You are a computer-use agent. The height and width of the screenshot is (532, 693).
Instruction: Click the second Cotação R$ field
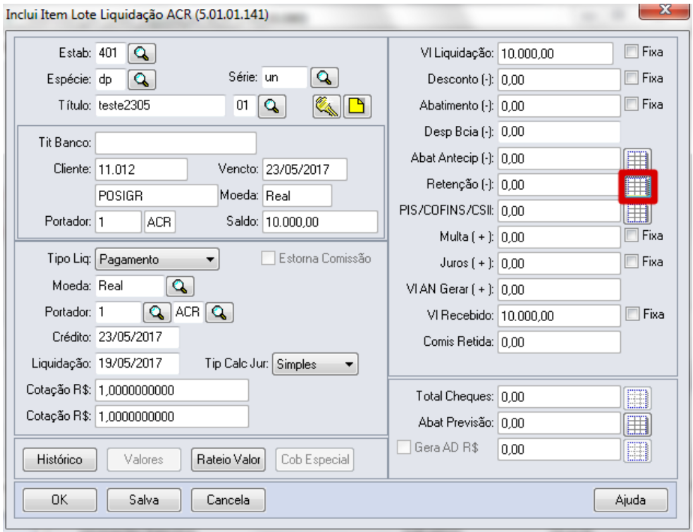coord(171,416)
